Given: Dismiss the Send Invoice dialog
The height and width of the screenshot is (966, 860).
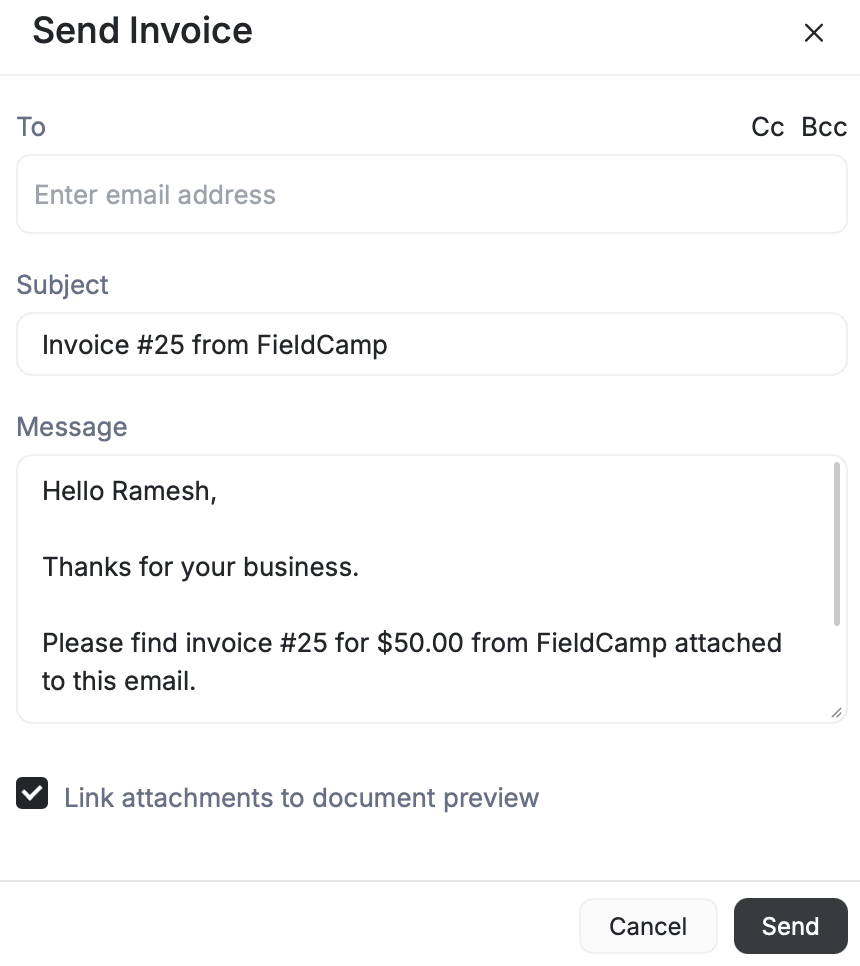Looking at the screenshot, I should (x=814, y=33).
